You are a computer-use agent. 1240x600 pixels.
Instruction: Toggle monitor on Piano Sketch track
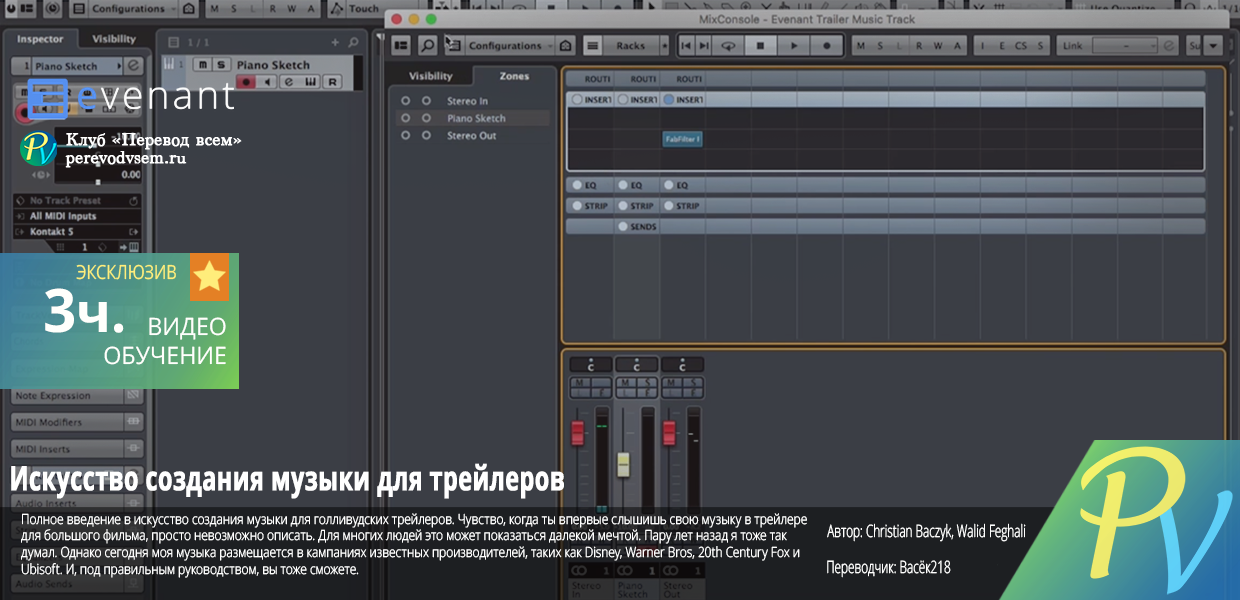266,81
